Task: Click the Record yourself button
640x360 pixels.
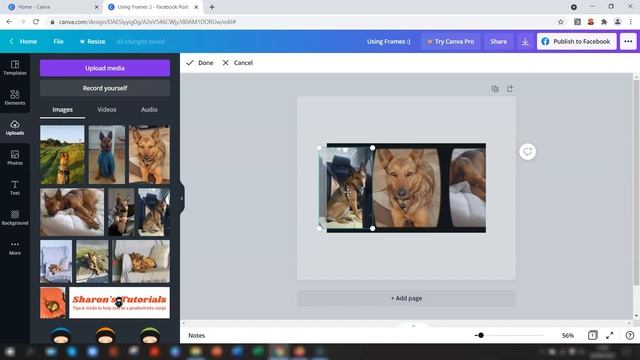Action: 105,88
